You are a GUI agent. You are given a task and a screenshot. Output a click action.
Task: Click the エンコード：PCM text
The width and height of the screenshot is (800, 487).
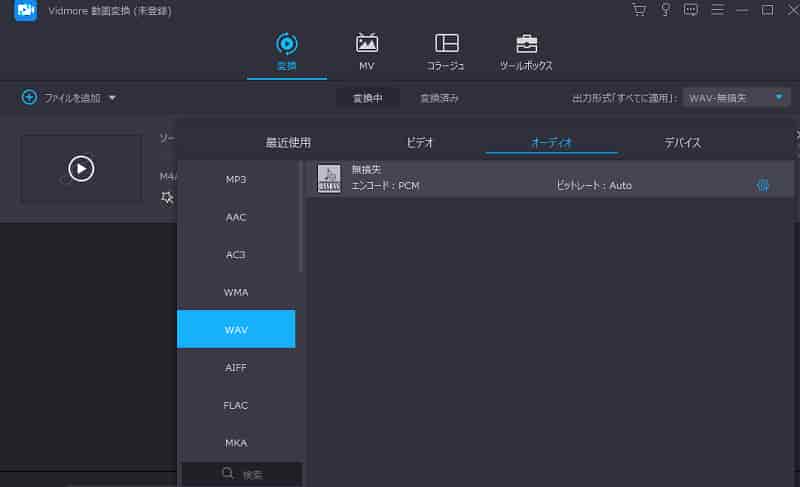pyautogui.click(x=385, y=186)
